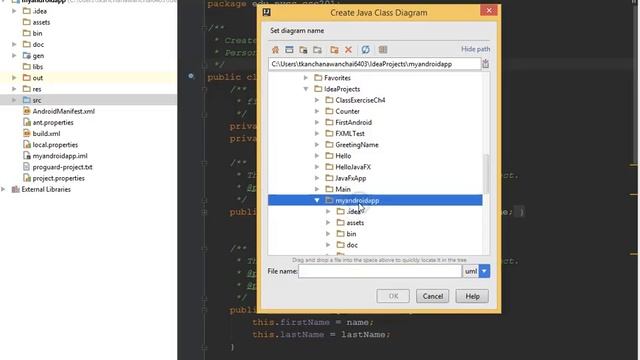Image resolution: width=640 pixels, height=360 pixels.
Task: Click the gutter marker icon beside public class line
Action: (x=191, y=76)
